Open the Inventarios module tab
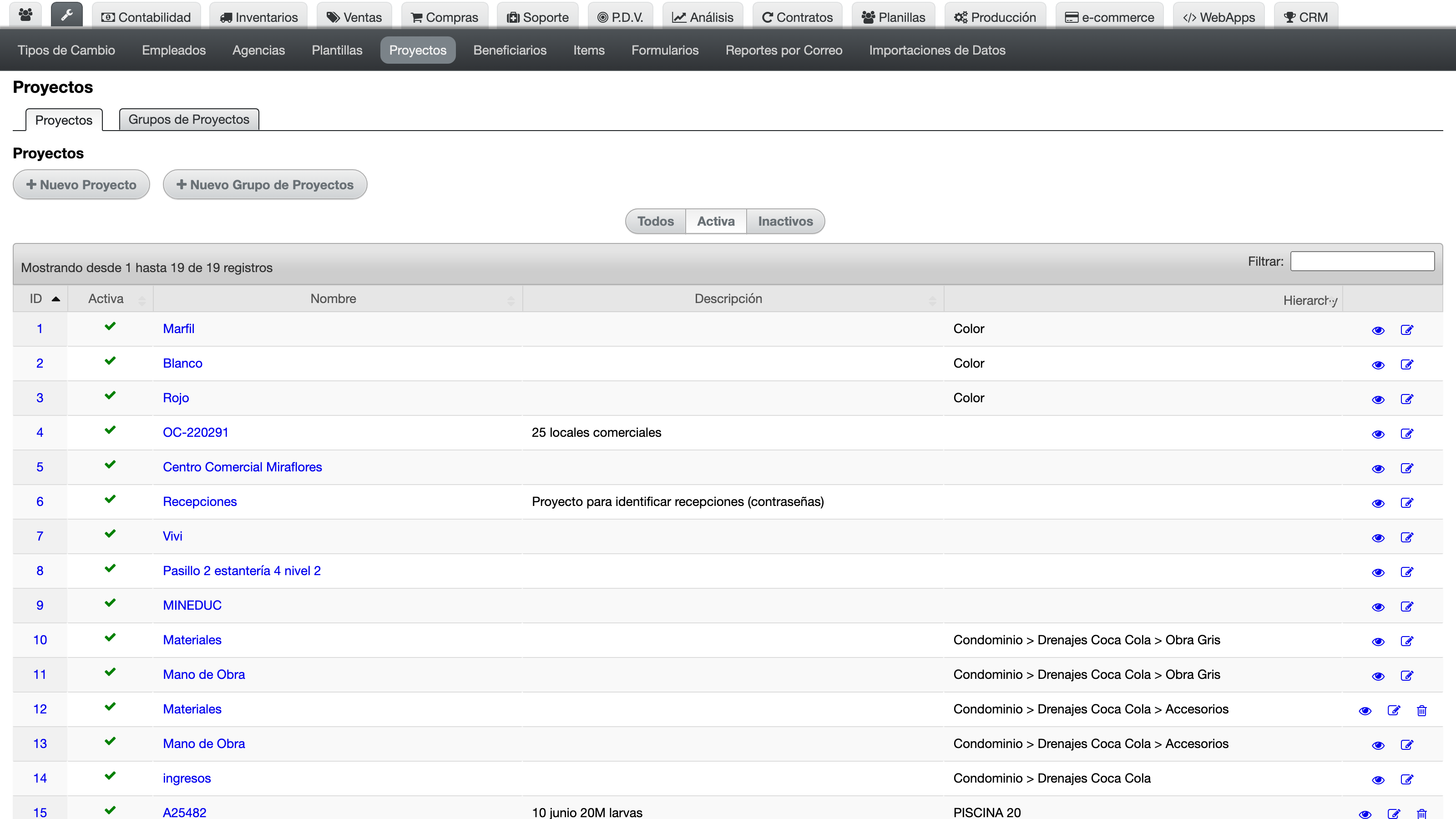Viewport: 1456px width, 819px height. point(258,17)
